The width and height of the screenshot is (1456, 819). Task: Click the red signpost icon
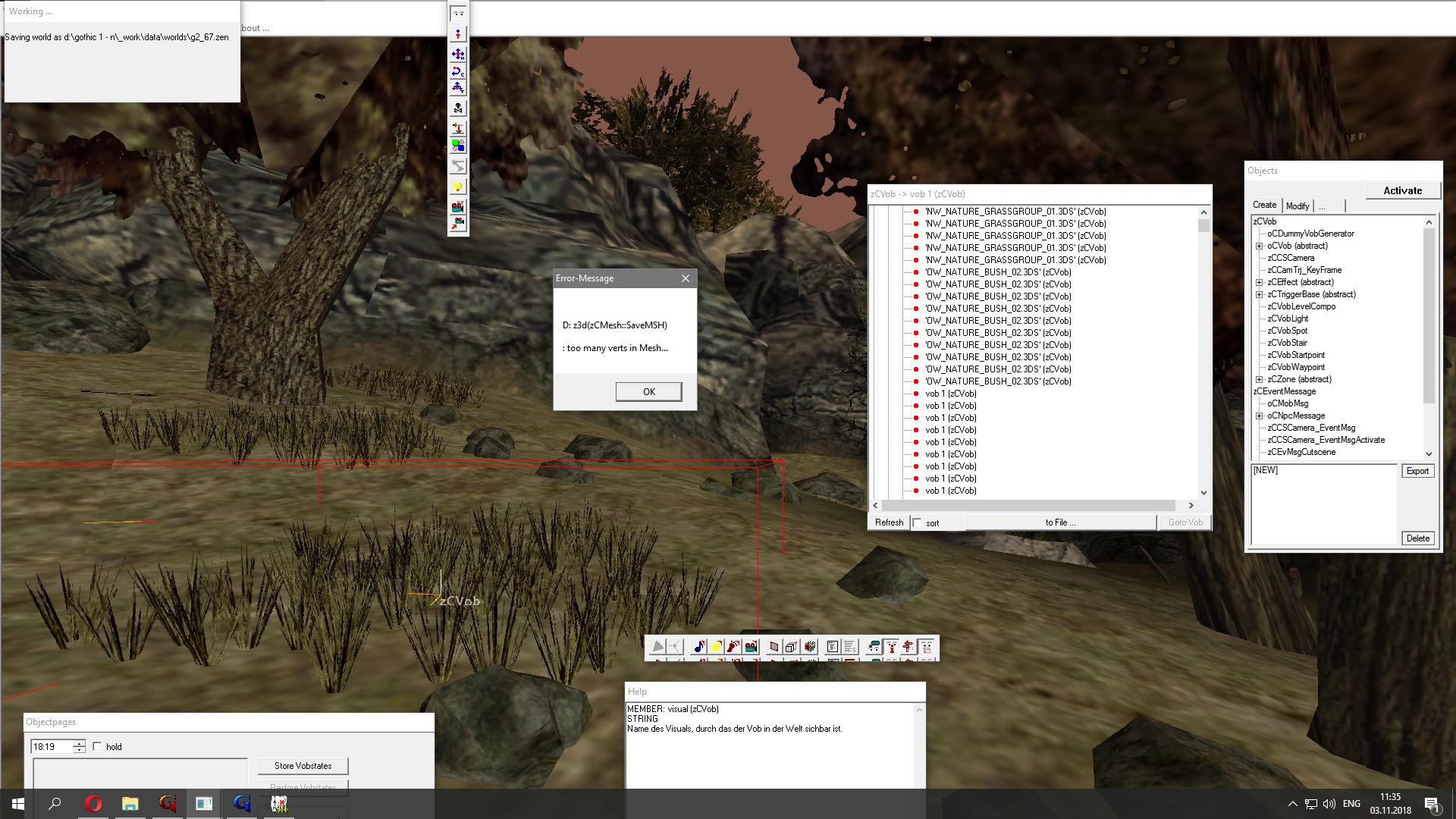[x=908, y=647]
